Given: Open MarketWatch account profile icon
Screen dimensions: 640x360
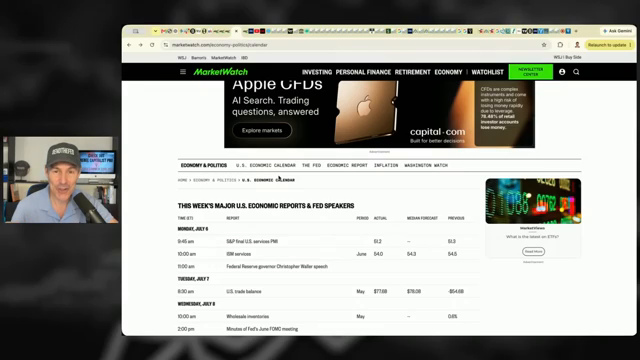Looking at the screenshot, I should click(562, 72).
